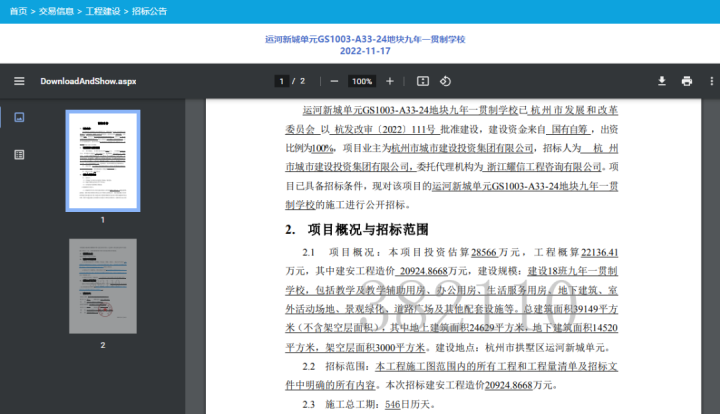Open the more actions menu
This screenshot has height=414, width=720.
coord(712,81)
